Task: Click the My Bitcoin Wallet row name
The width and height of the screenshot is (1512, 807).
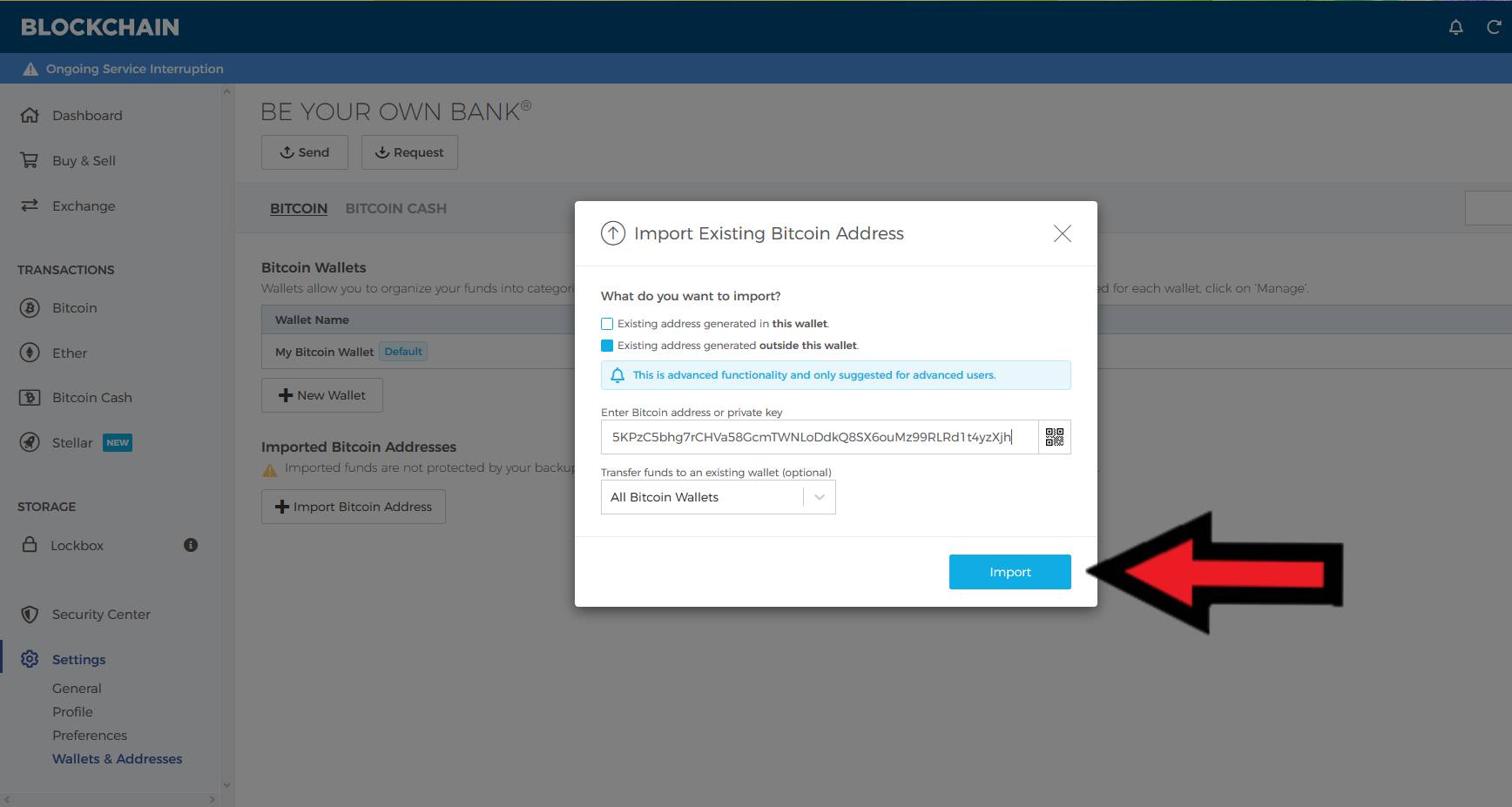Action: coord(324,352)
